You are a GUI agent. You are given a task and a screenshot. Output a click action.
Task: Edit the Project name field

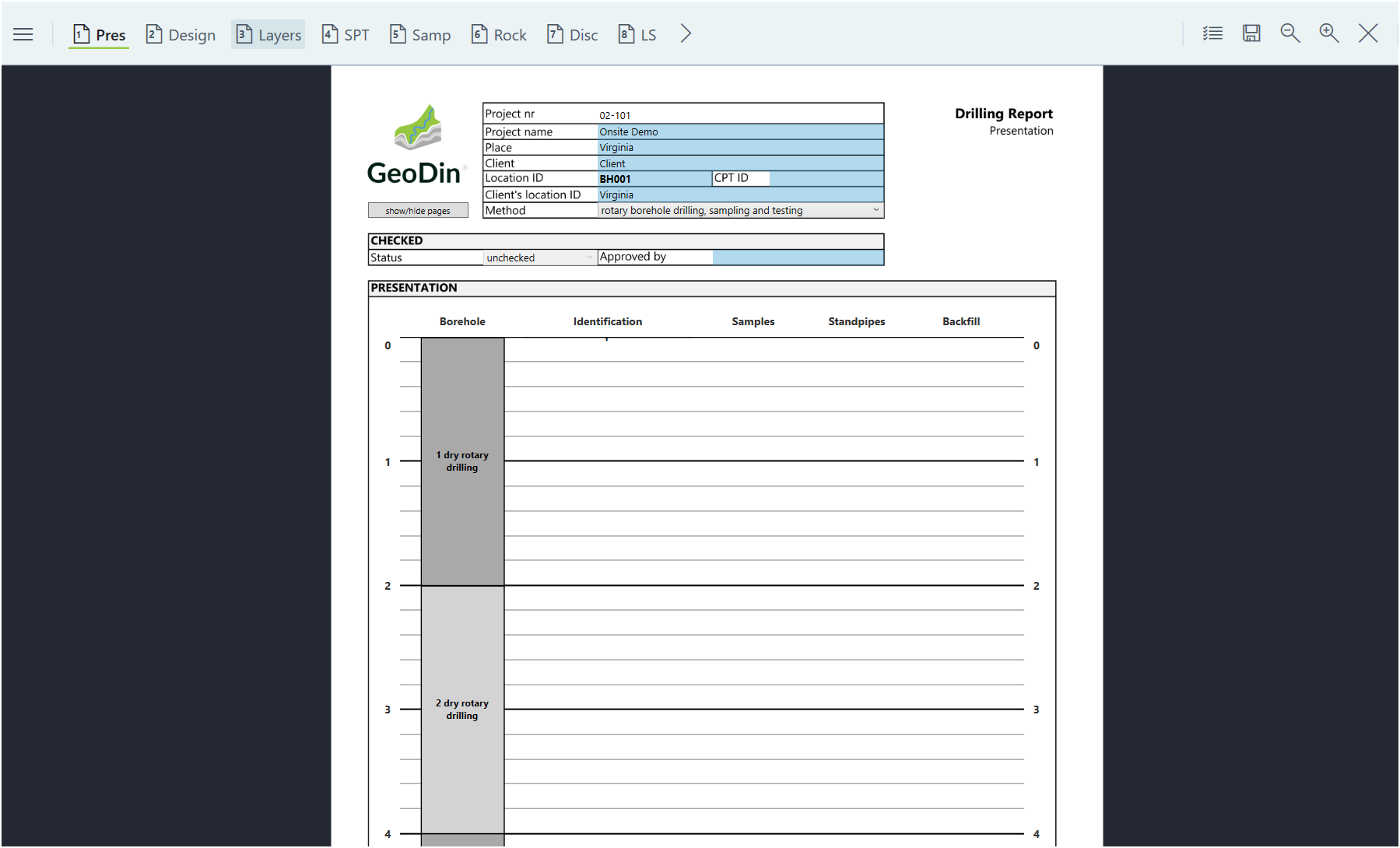click(x=739, y=132)
